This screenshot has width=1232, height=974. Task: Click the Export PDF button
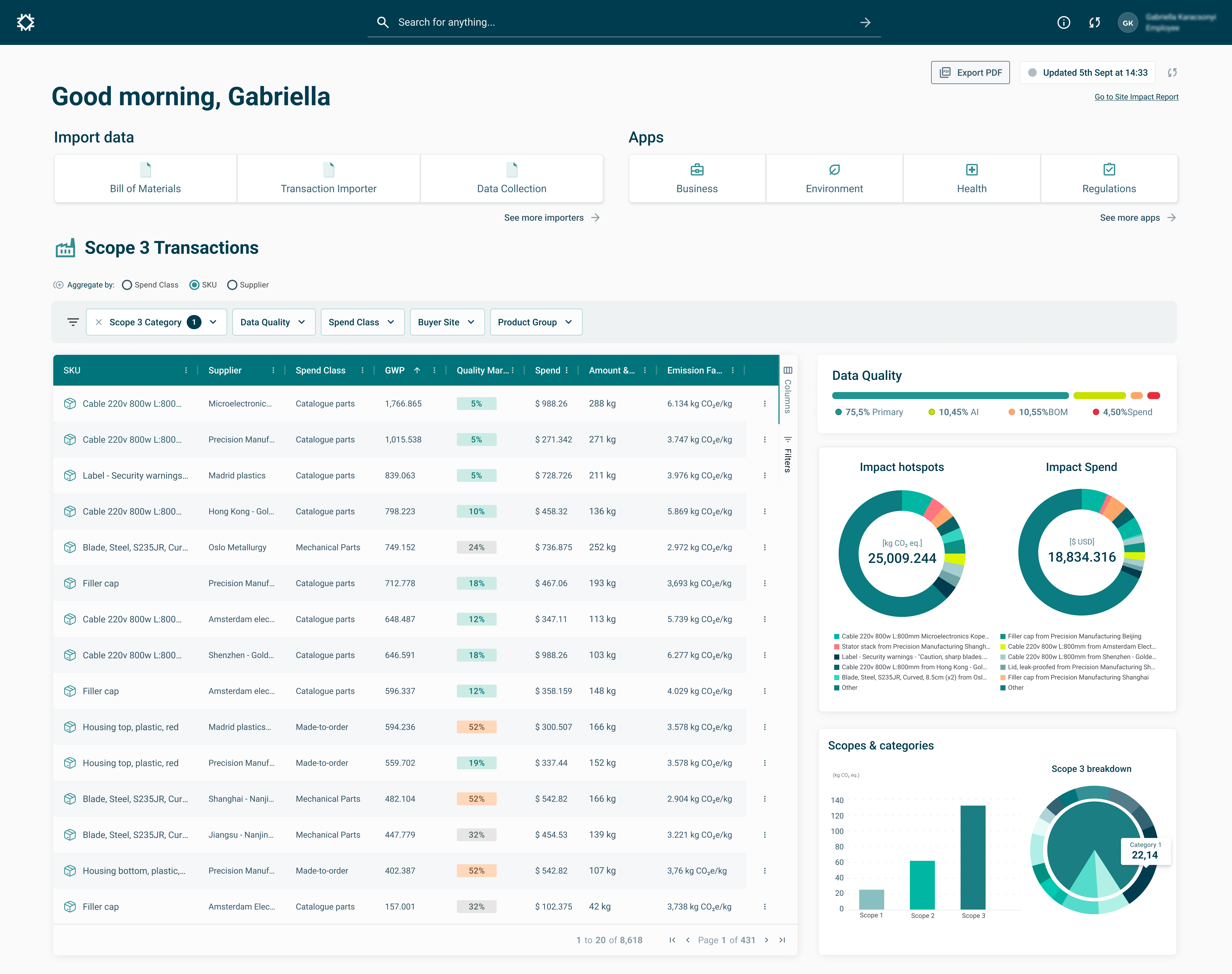(x=970, y=73)
